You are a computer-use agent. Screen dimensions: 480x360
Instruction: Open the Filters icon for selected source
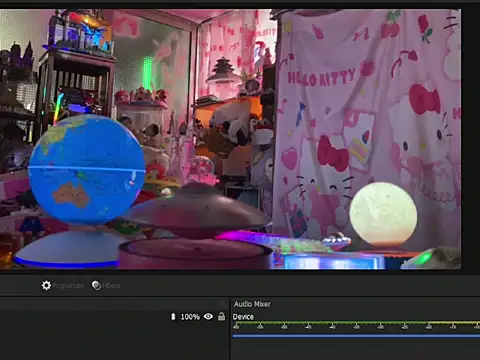[96, 285]
